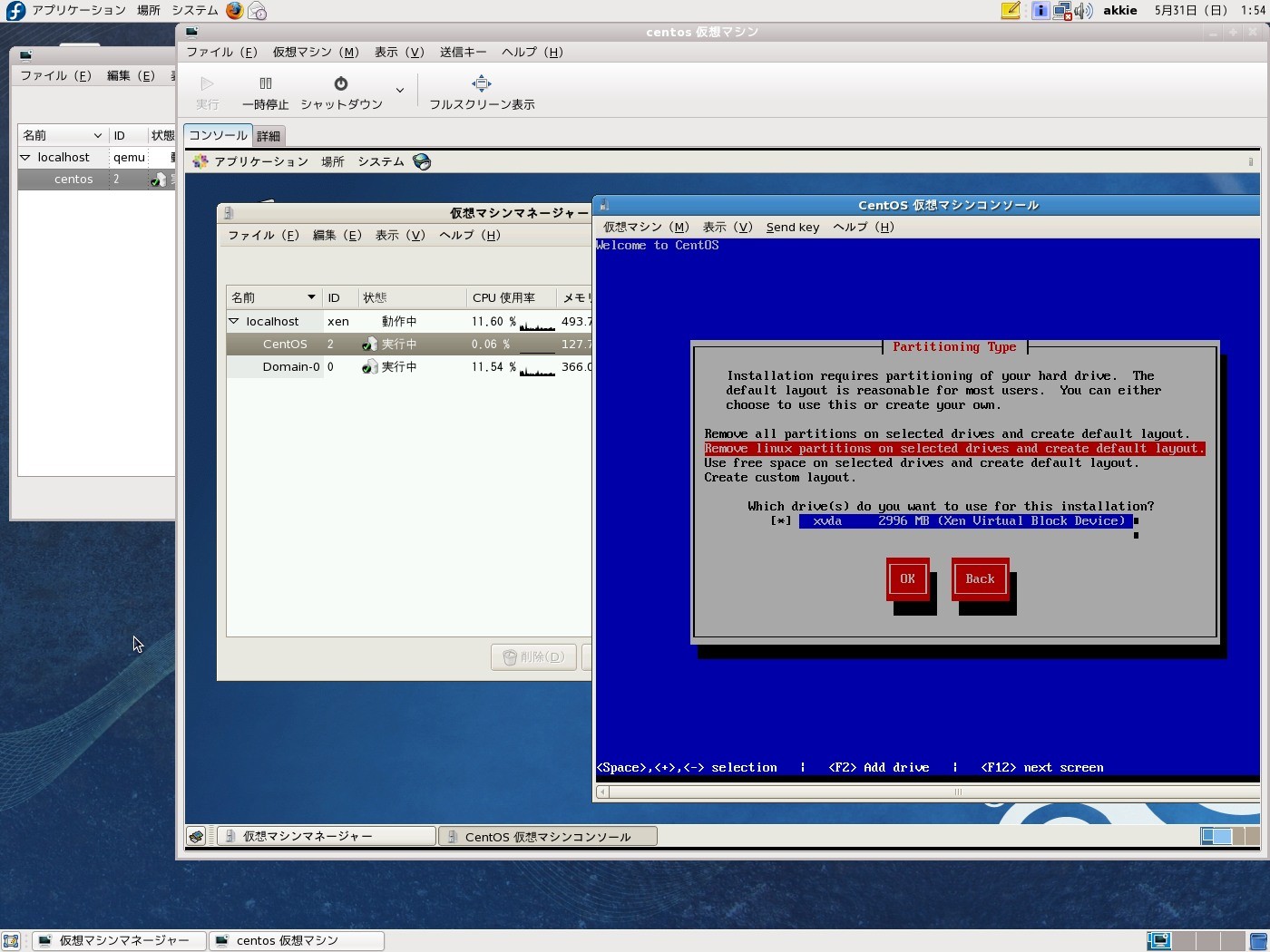
Task: Open the Fedora applications menu icon
Action: click(15, 11)
